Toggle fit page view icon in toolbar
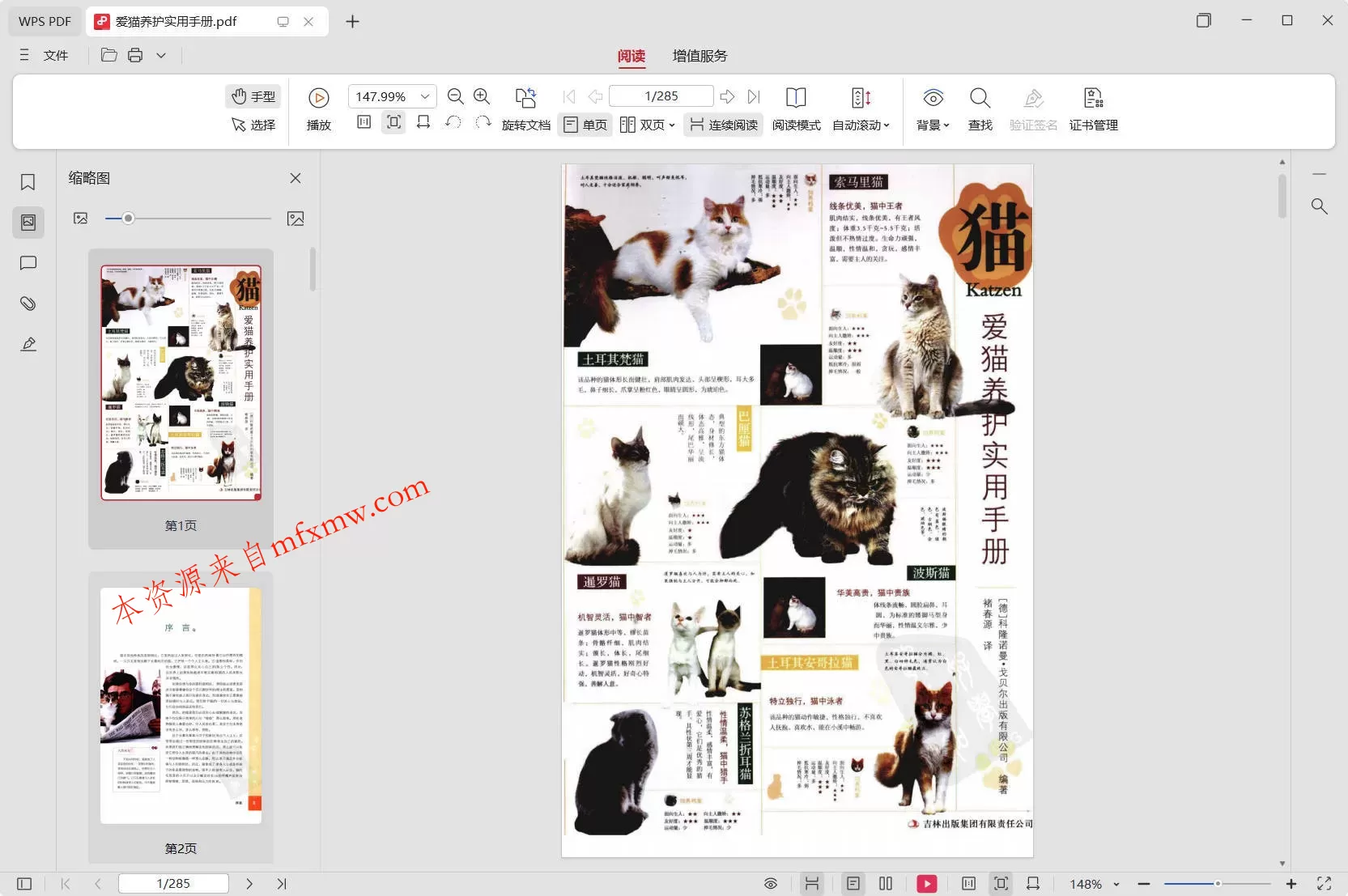 (393, 122)
